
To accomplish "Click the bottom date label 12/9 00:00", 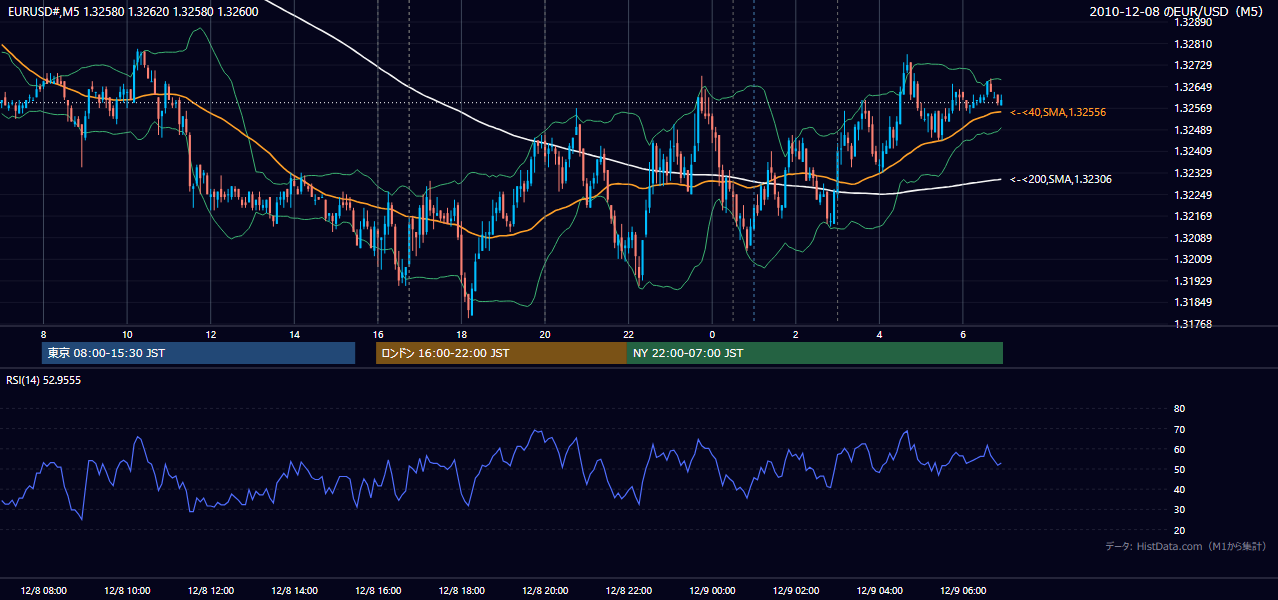I will (712, 590).
